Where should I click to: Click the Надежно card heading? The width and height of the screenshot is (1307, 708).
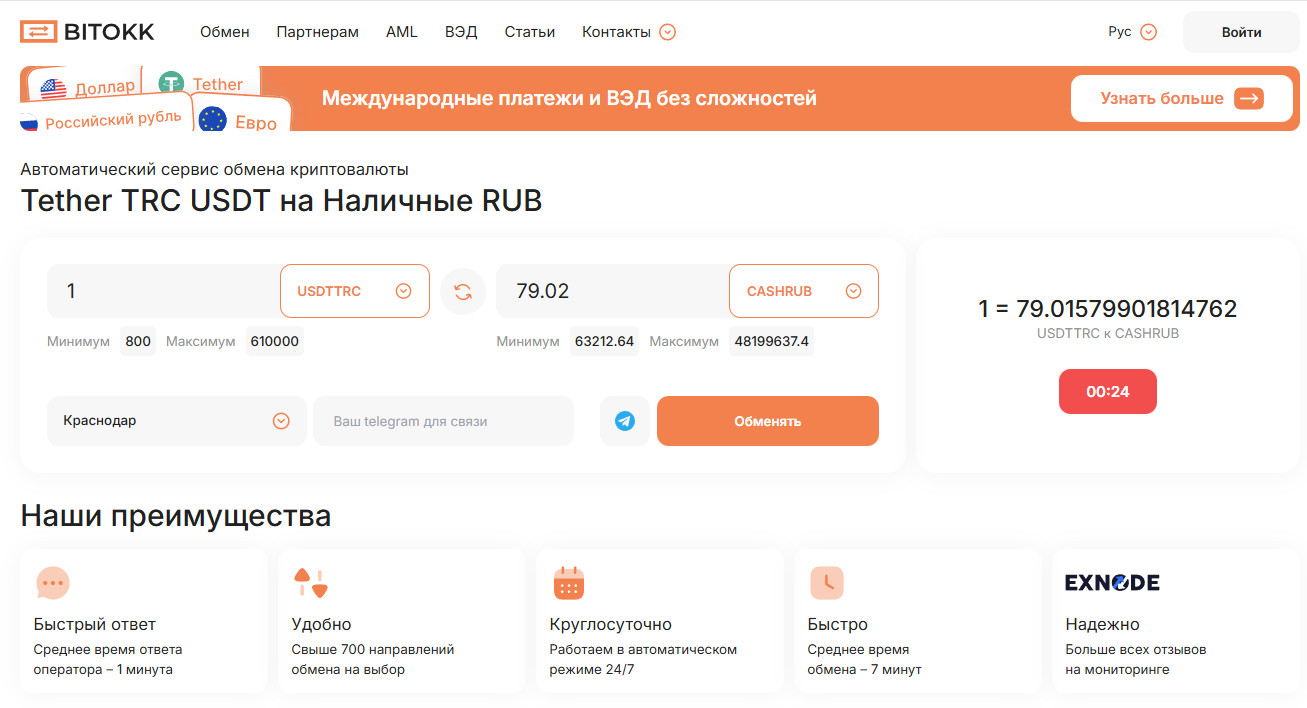point(1102,624)
